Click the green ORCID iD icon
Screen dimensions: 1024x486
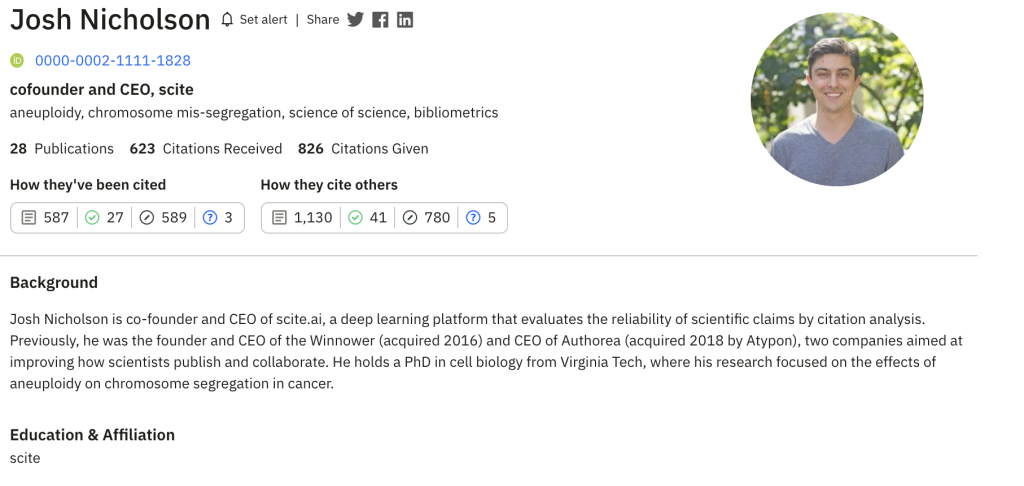(17, 61)
